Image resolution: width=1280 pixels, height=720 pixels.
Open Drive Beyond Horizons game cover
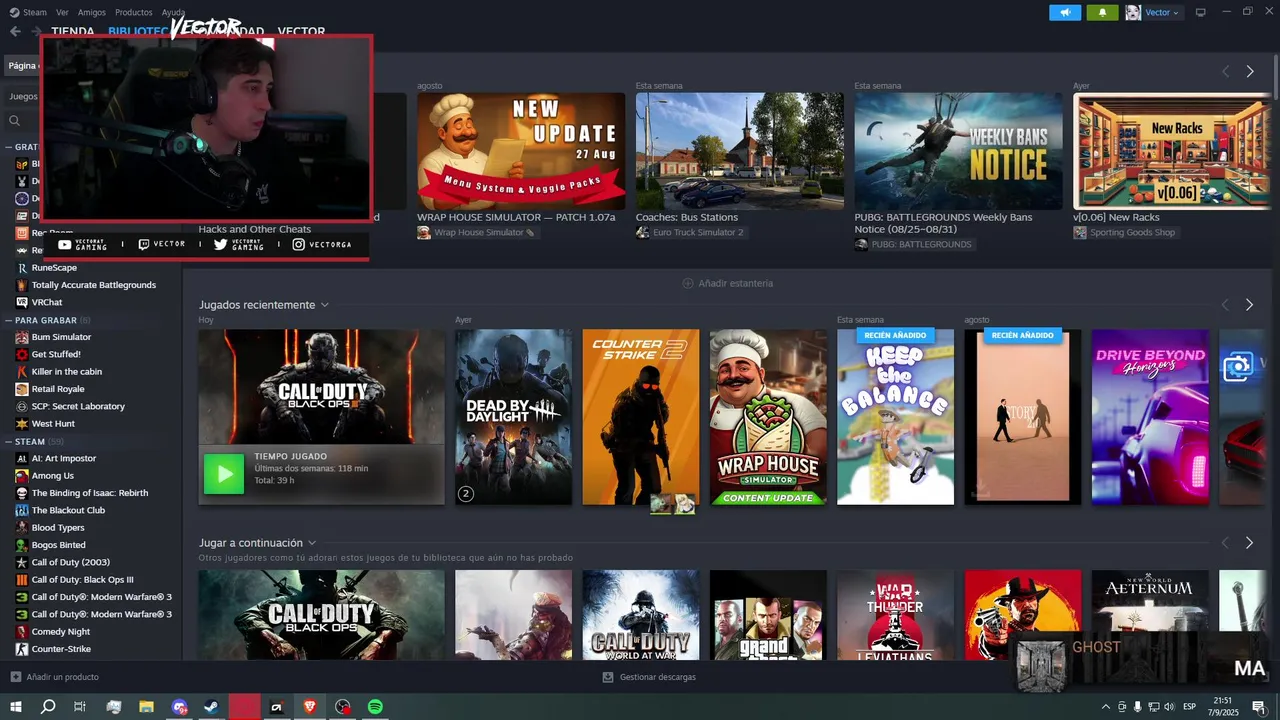(x=1150, y=417)
